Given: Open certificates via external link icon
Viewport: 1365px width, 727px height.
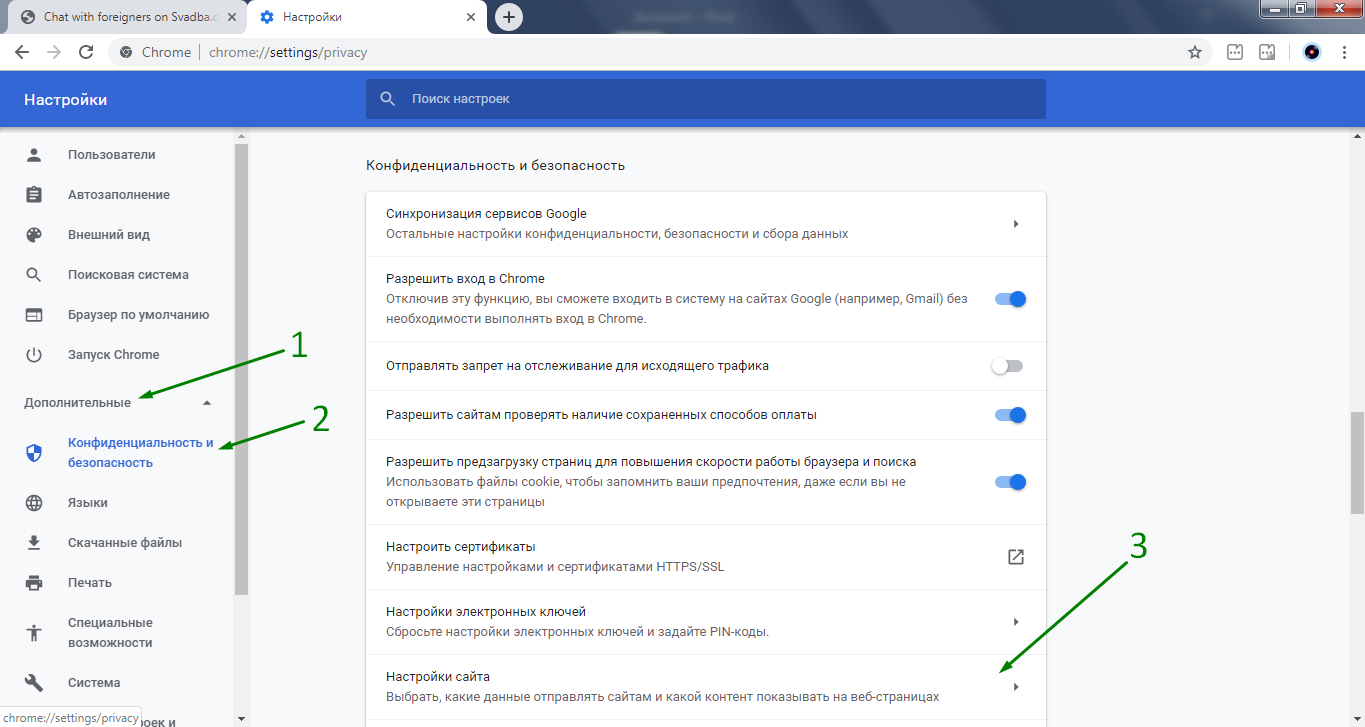Looking at the screenshot, I should [x=1015, y=557].
